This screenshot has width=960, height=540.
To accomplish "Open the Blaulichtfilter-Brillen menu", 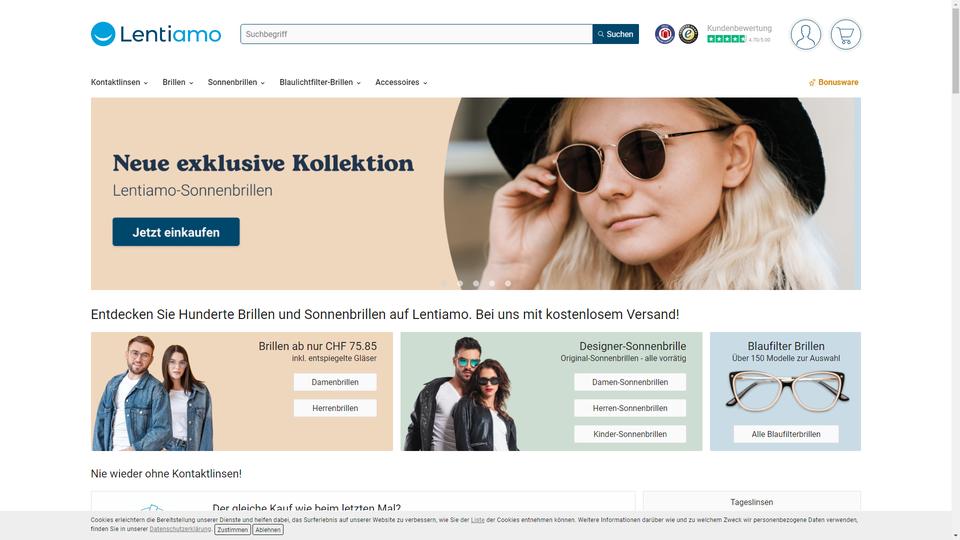I will point(320,82).
